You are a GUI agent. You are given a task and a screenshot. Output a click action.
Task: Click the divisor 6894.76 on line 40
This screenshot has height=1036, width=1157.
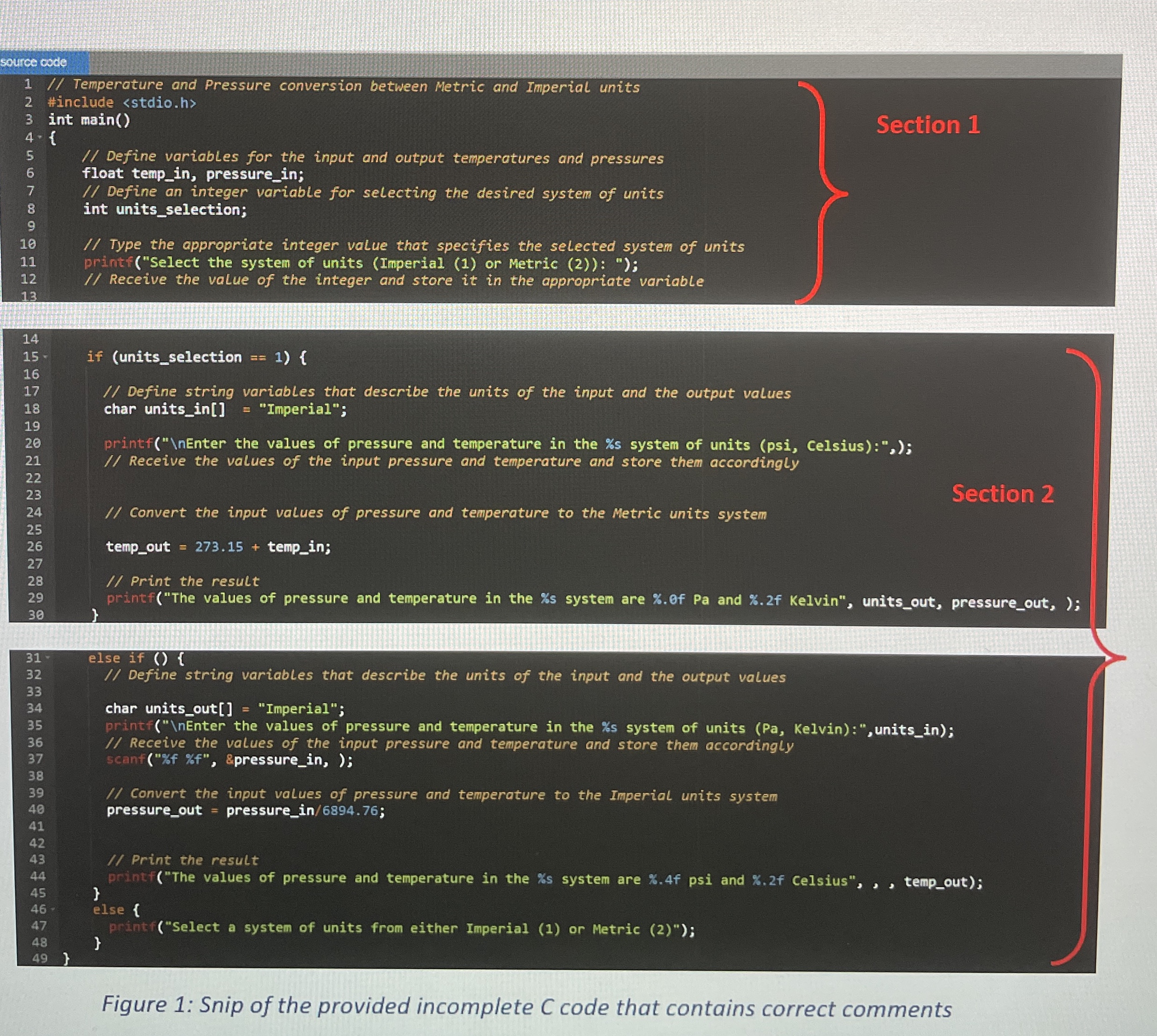click(x=349, y=810)
